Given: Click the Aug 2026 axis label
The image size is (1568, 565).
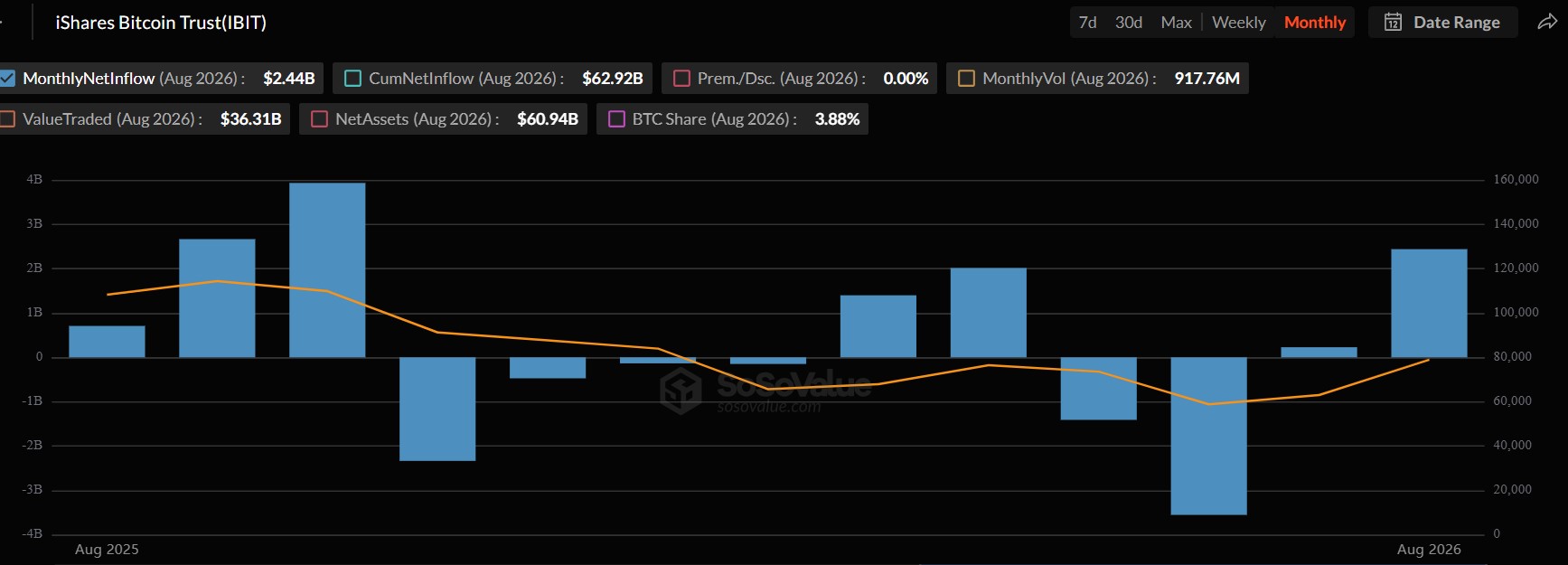Looking at the screenshot, I should (1429, 549).
